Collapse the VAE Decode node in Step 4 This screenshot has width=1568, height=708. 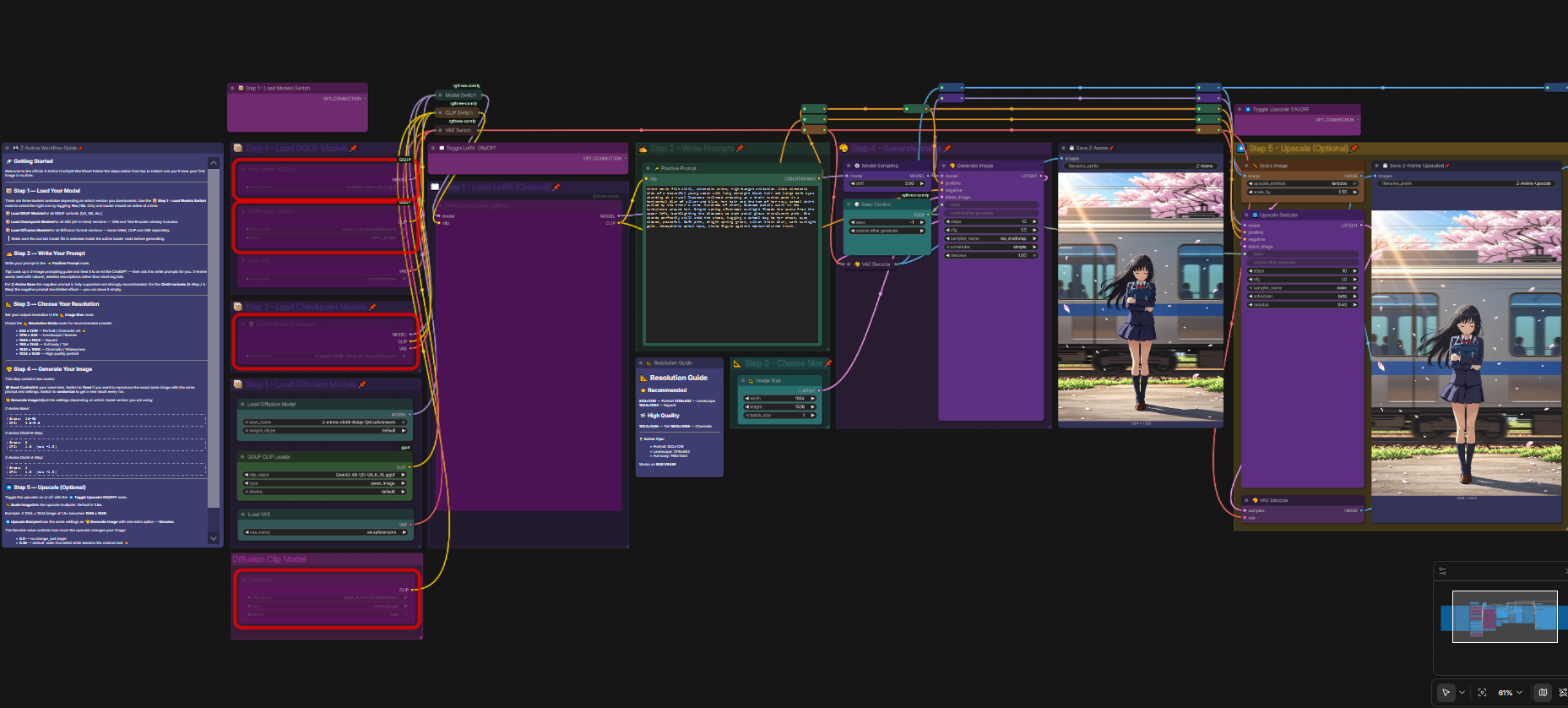(x=849, y=264)
